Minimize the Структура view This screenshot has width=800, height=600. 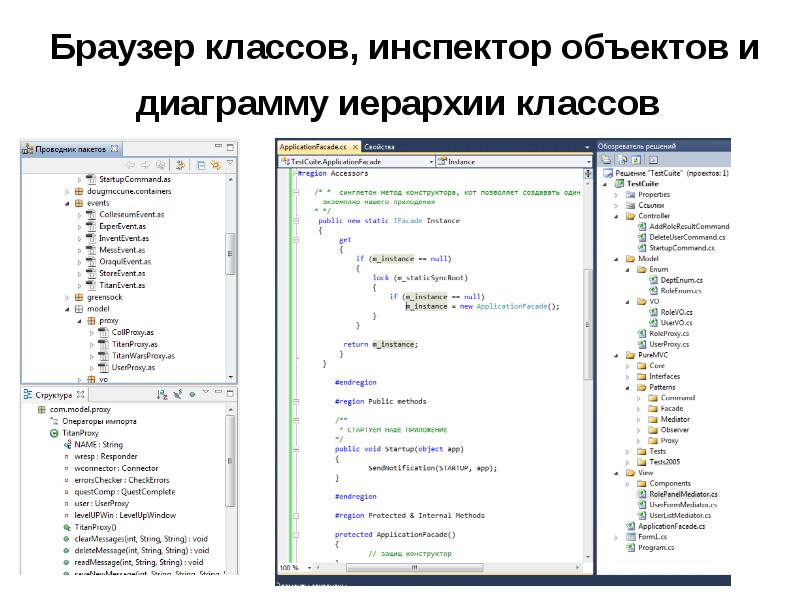(x=218, y=393)
